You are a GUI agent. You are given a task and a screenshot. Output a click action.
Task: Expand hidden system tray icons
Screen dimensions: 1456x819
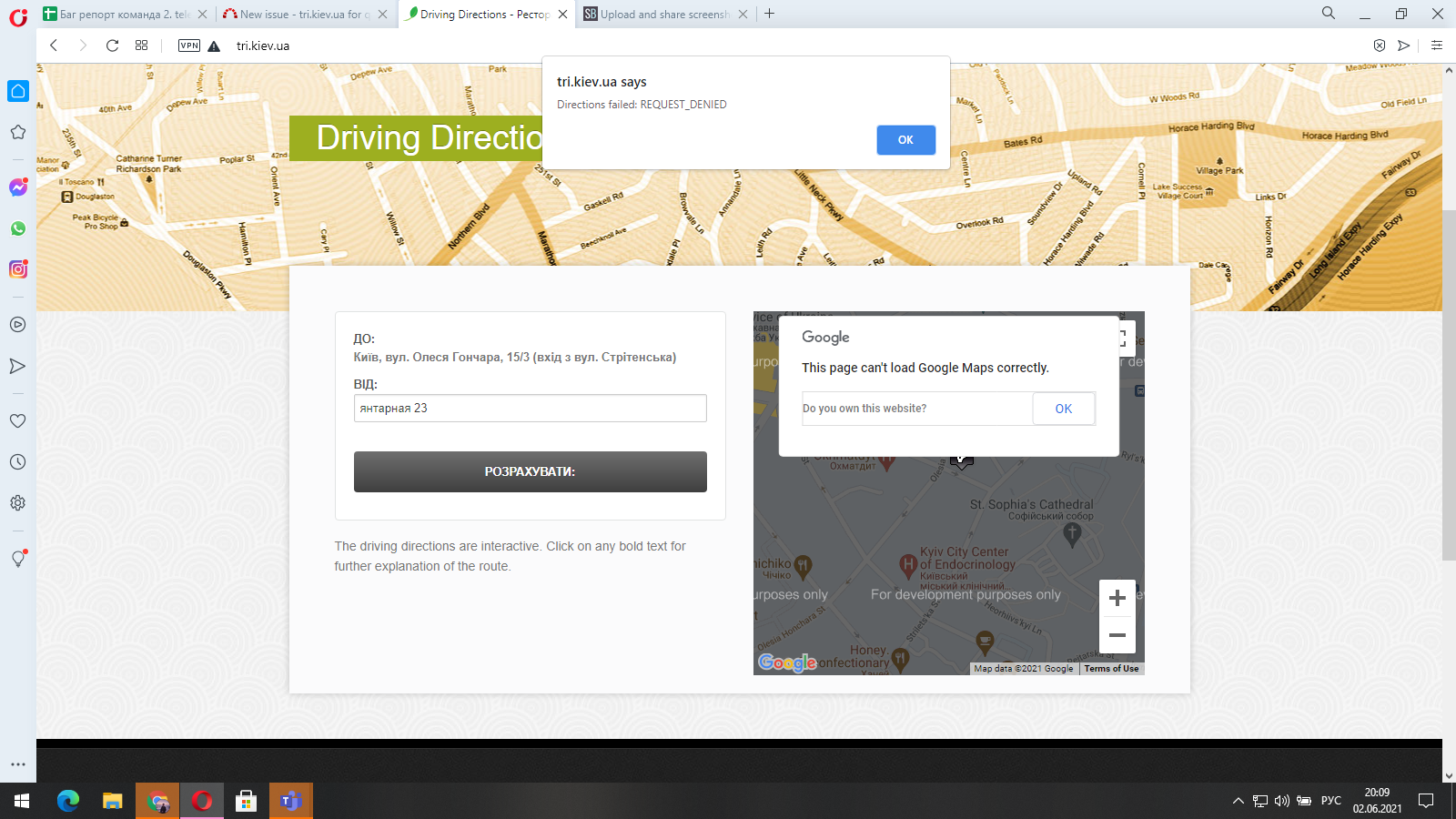click(x=1238, y=801)
